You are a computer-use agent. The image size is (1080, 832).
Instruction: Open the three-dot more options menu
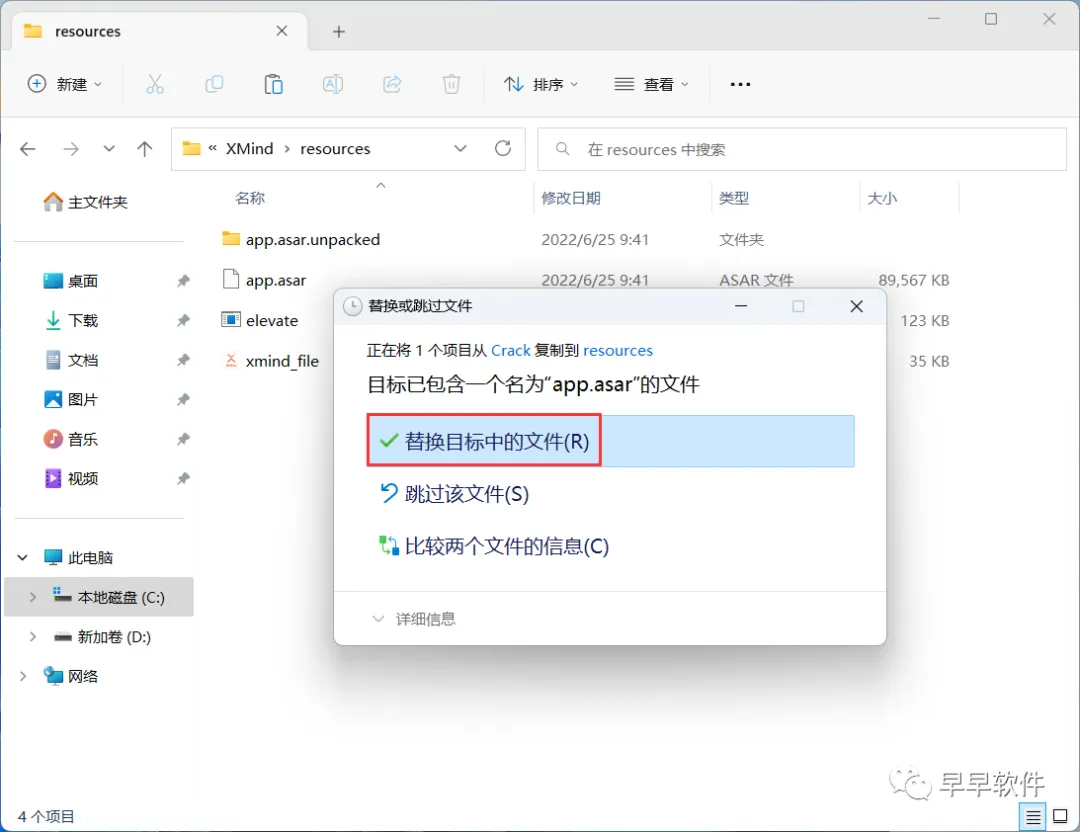point(740,85)
